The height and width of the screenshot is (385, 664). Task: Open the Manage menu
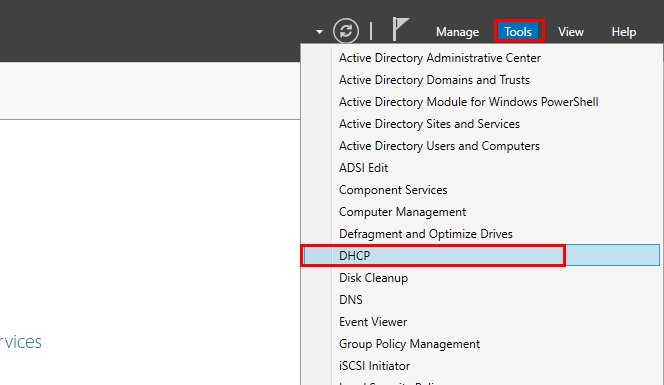pos(457,32)
